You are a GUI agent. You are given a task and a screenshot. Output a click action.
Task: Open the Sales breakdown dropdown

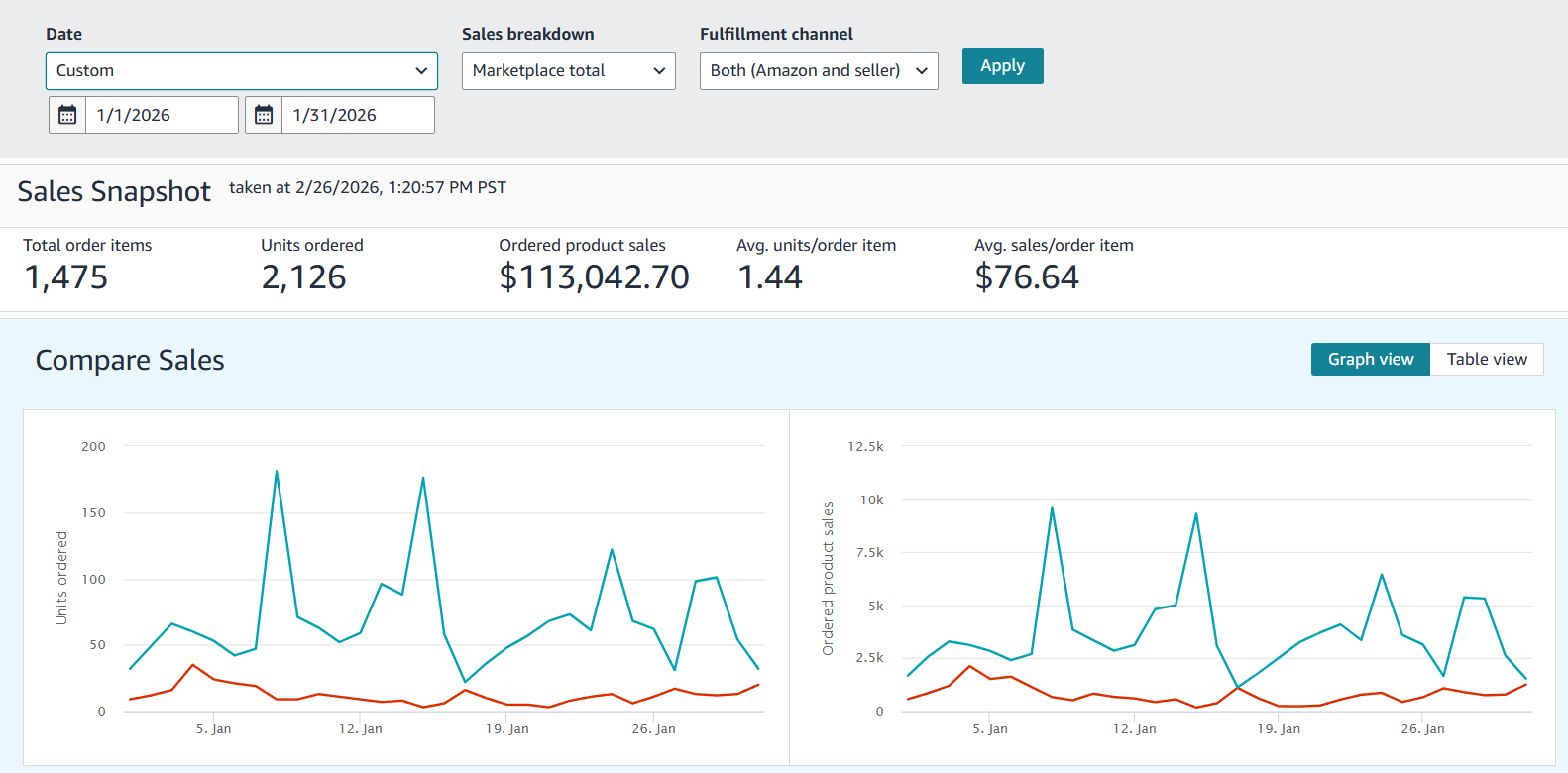[x=568, y=71]
